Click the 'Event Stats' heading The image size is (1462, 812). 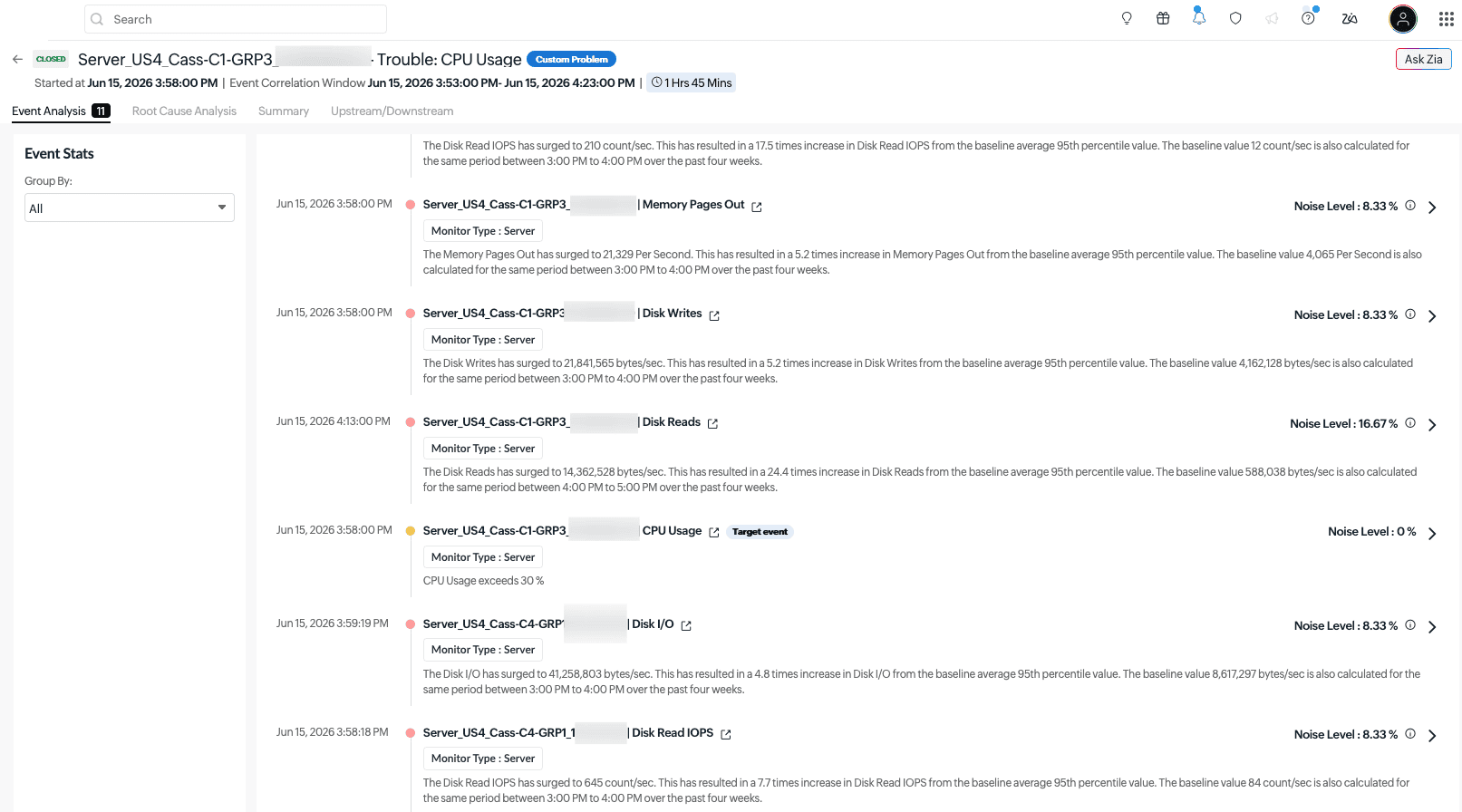59,154
